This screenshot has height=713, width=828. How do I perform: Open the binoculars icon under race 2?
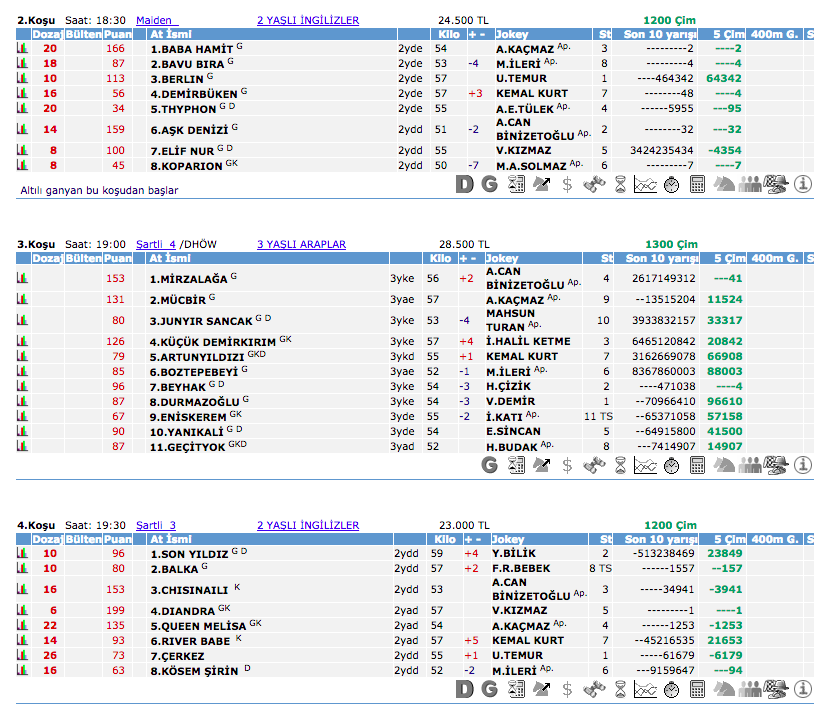pyautogui.click(x=594, y=184)
